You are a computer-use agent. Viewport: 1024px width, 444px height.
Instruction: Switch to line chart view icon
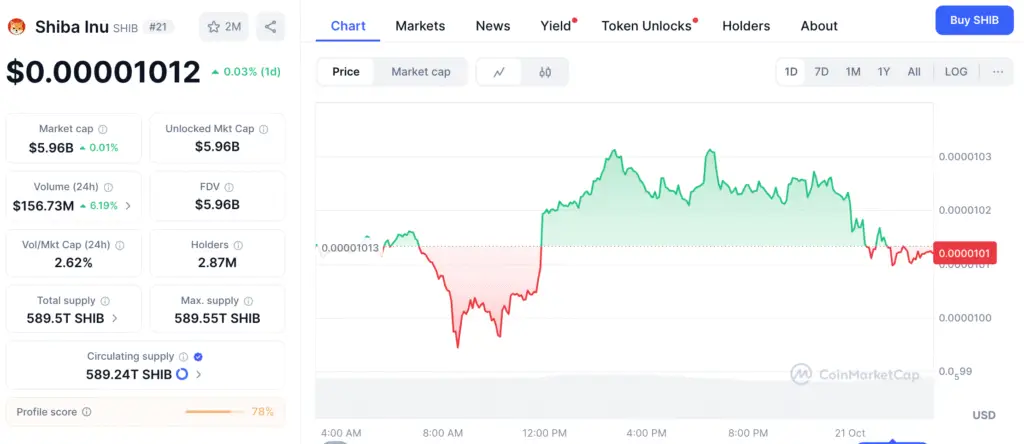coord(499,72)
